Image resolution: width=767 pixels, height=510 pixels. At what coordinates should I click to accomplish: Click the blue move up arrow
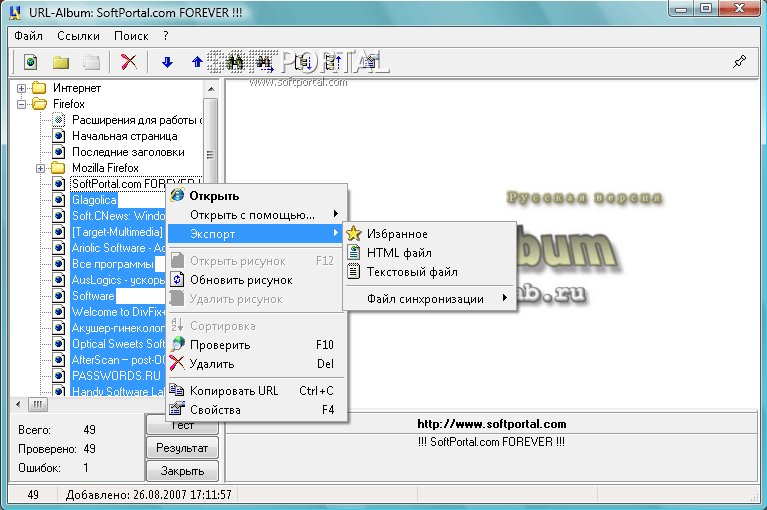click(197, 62)
